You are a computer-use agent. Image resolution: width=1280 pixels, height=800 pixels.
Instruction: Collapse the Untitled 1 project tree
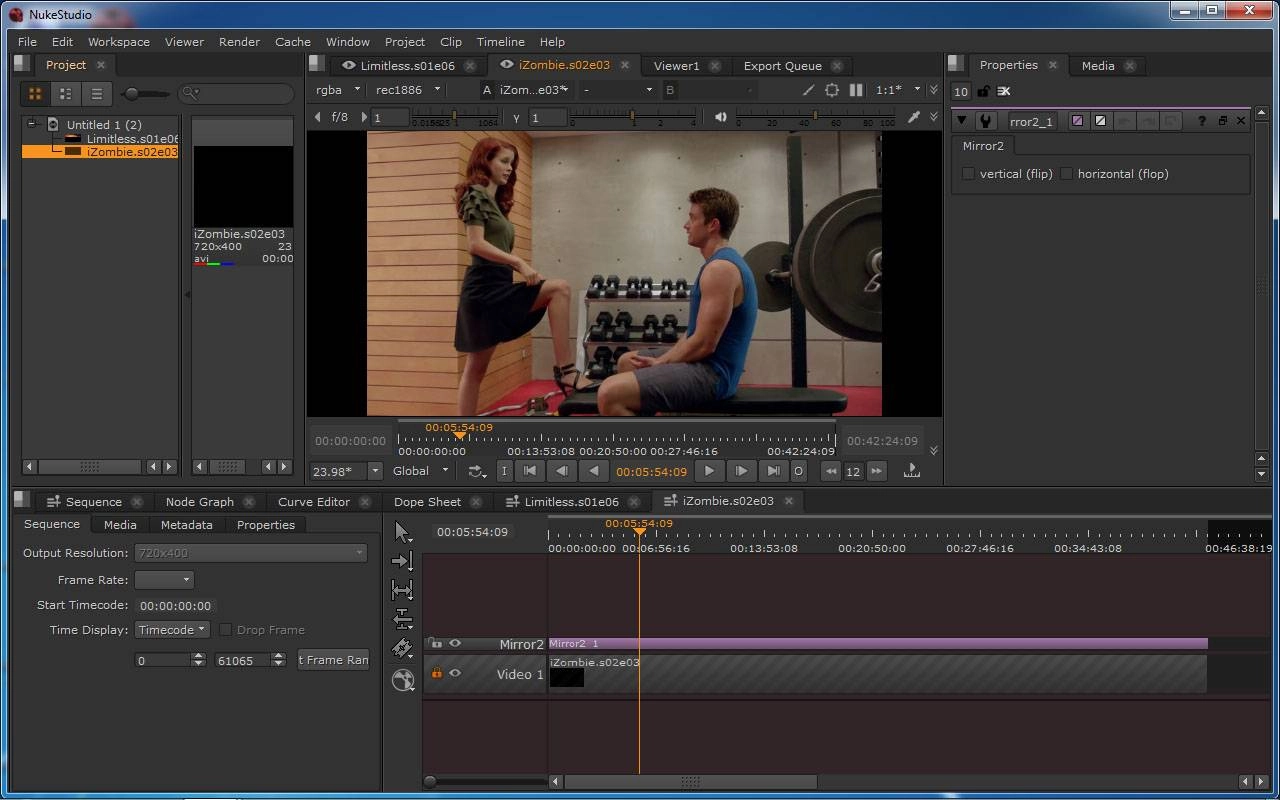[x=32, y=124]
